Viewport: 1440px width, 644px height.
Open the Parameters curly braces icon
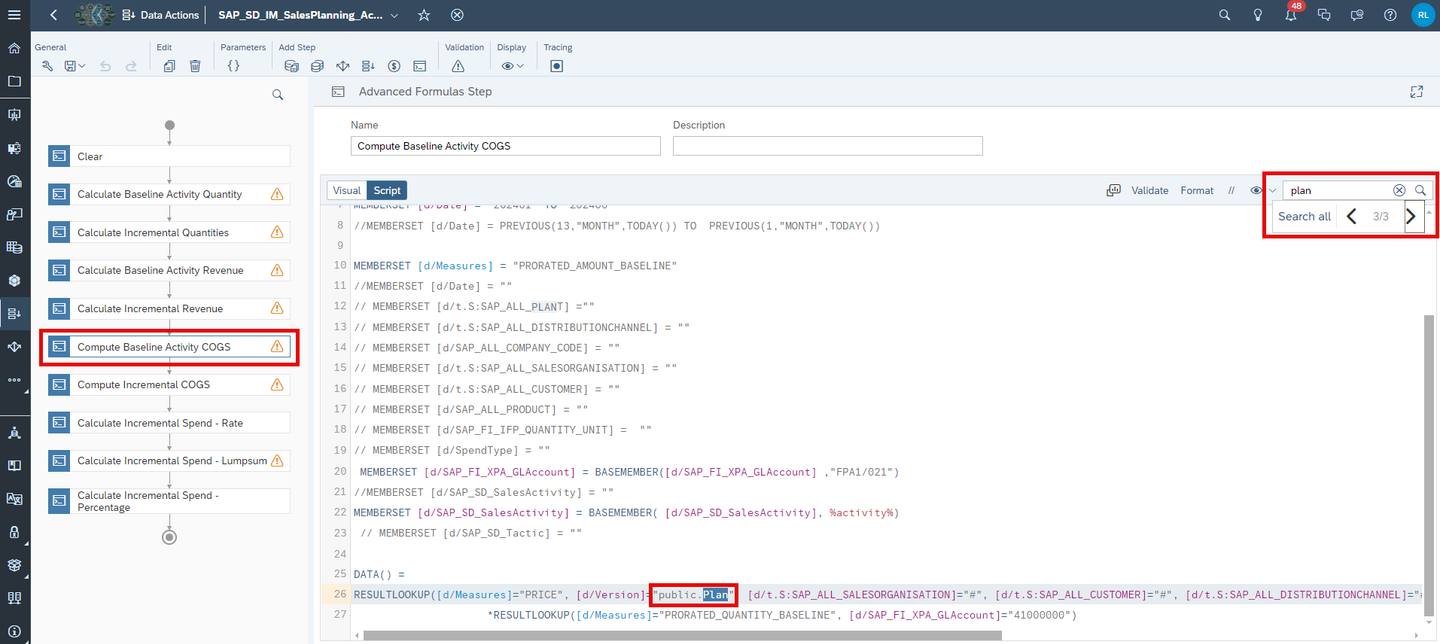pyautogui.click(x=233, y=66)
